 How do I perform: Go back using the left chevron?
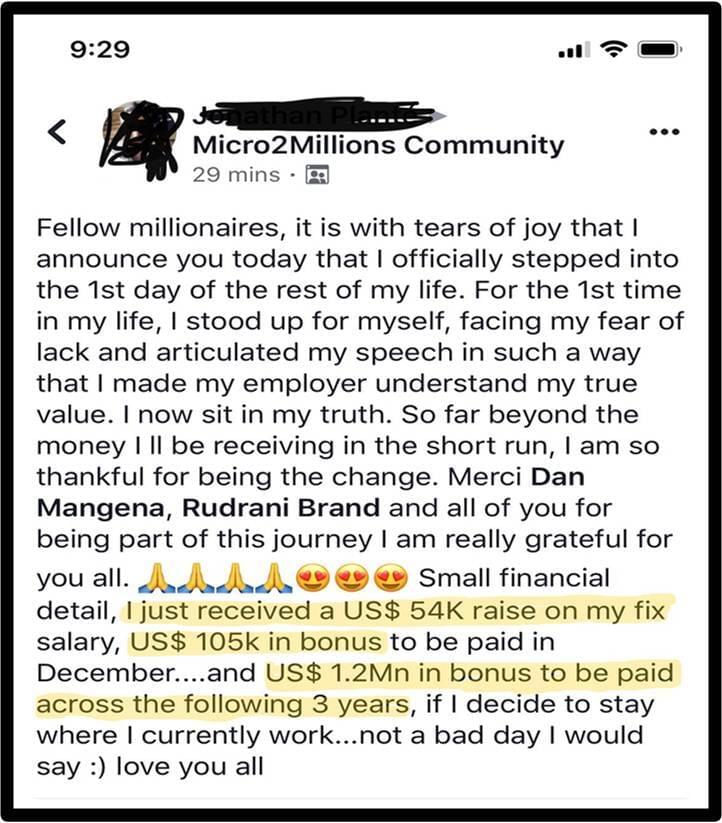click(x=59, y=132)
